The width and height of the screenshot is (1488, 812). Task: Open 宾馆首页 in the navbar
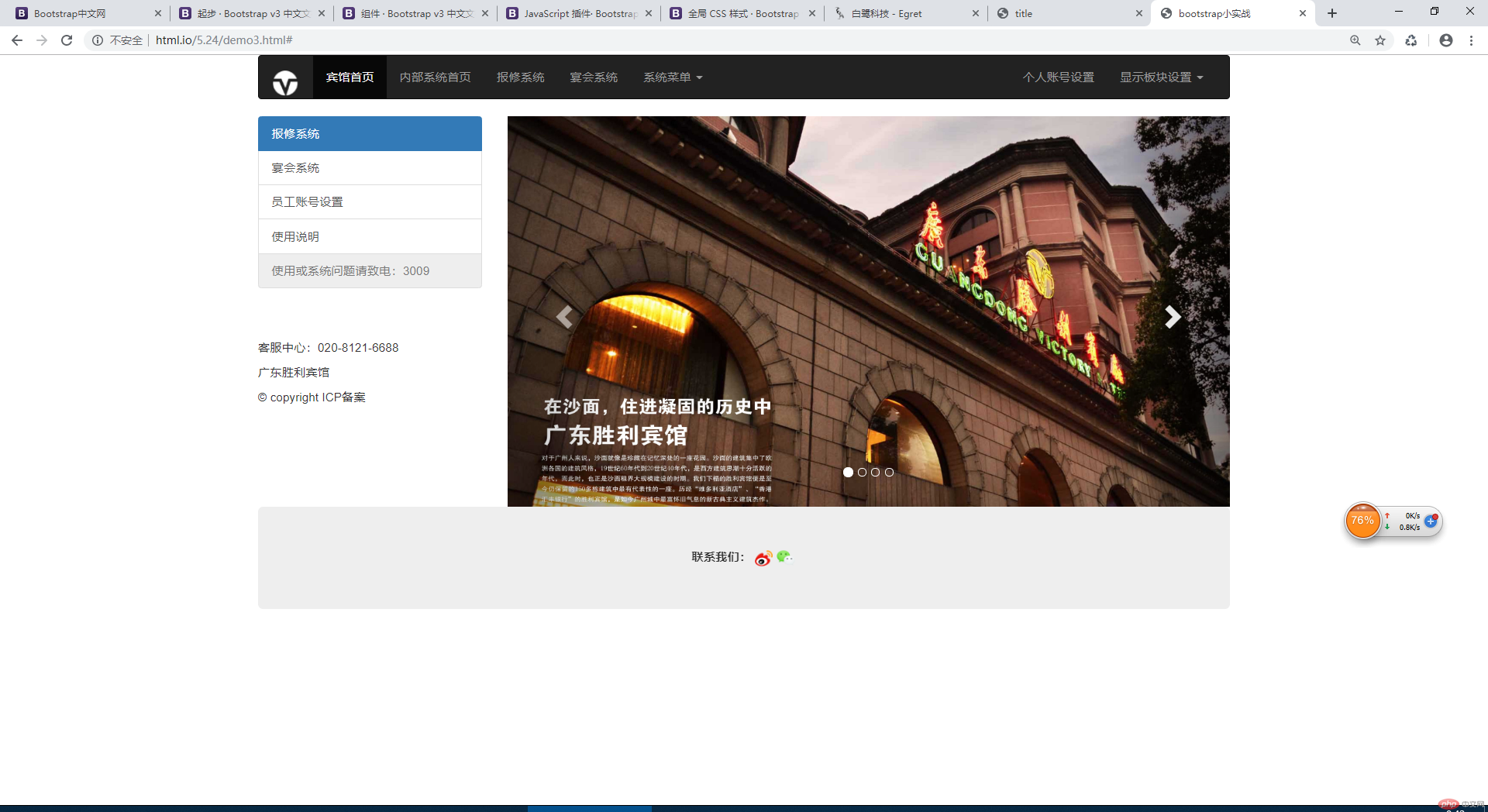click(350, 77)
